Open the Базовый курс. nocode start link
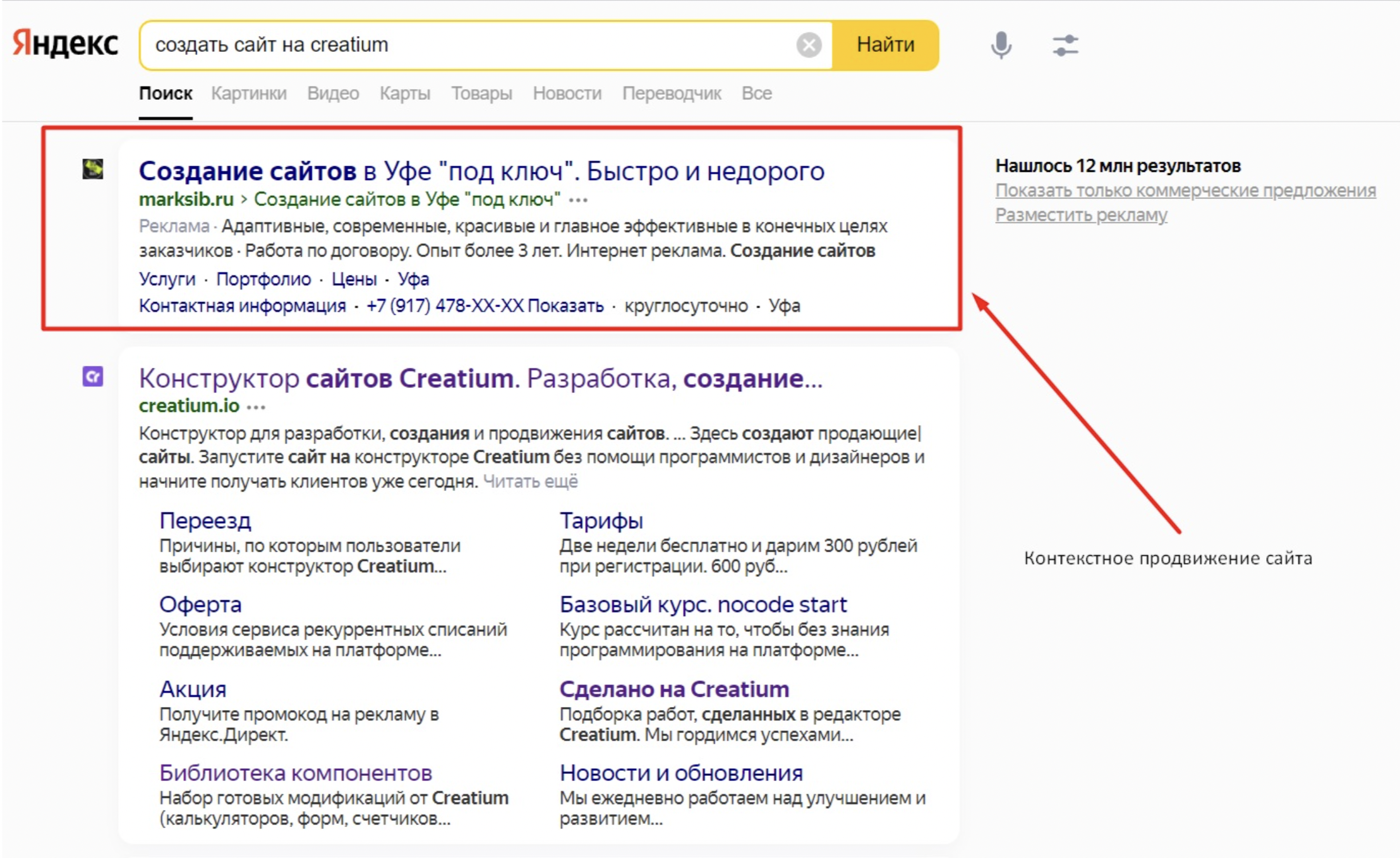This screenshot has height=858, width=1400. pyautogui.click(x=703, y=605)
